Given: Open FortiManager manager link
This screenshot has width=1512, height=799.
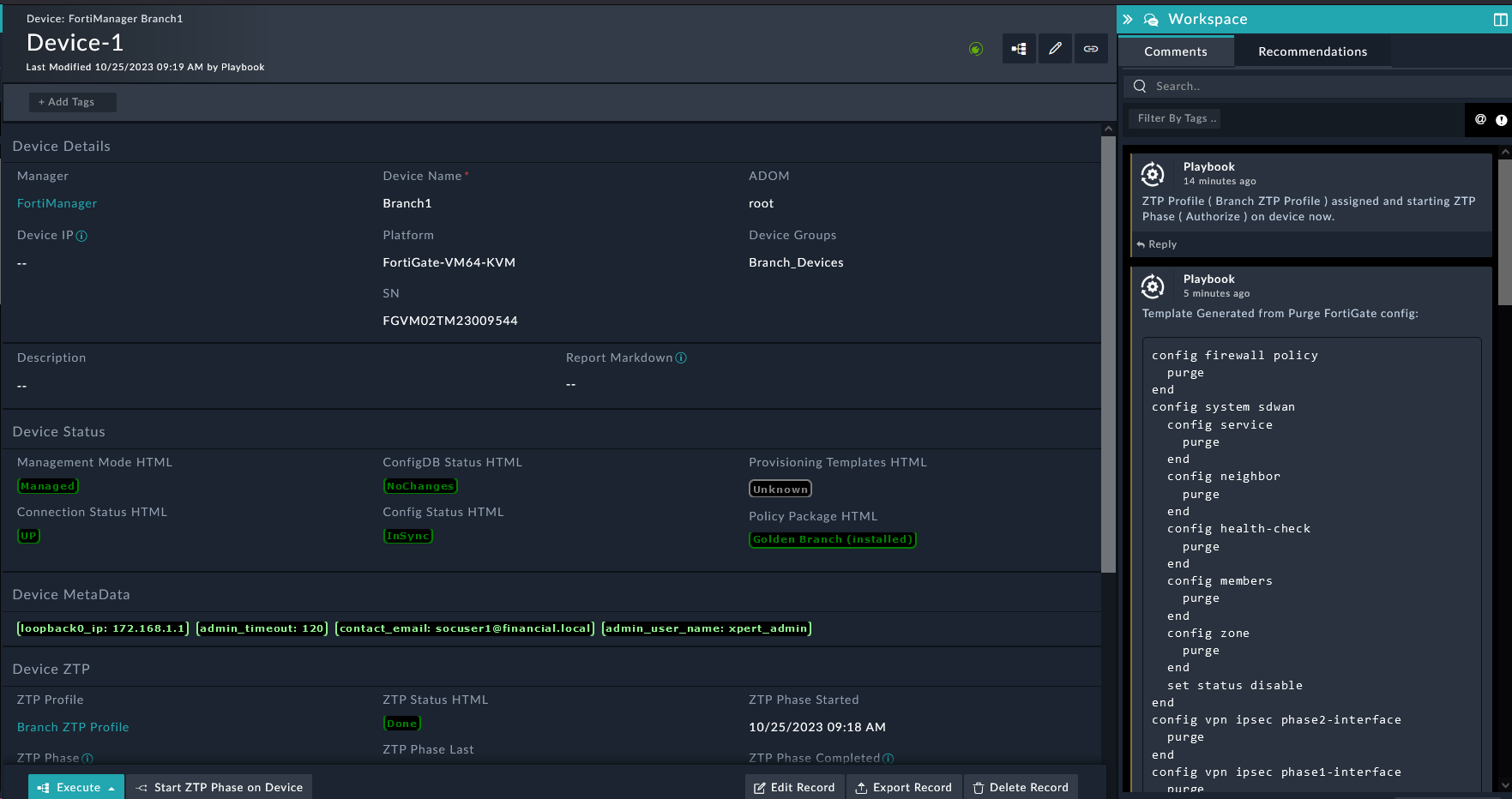Looking at the screenshot, I should 57,203.
